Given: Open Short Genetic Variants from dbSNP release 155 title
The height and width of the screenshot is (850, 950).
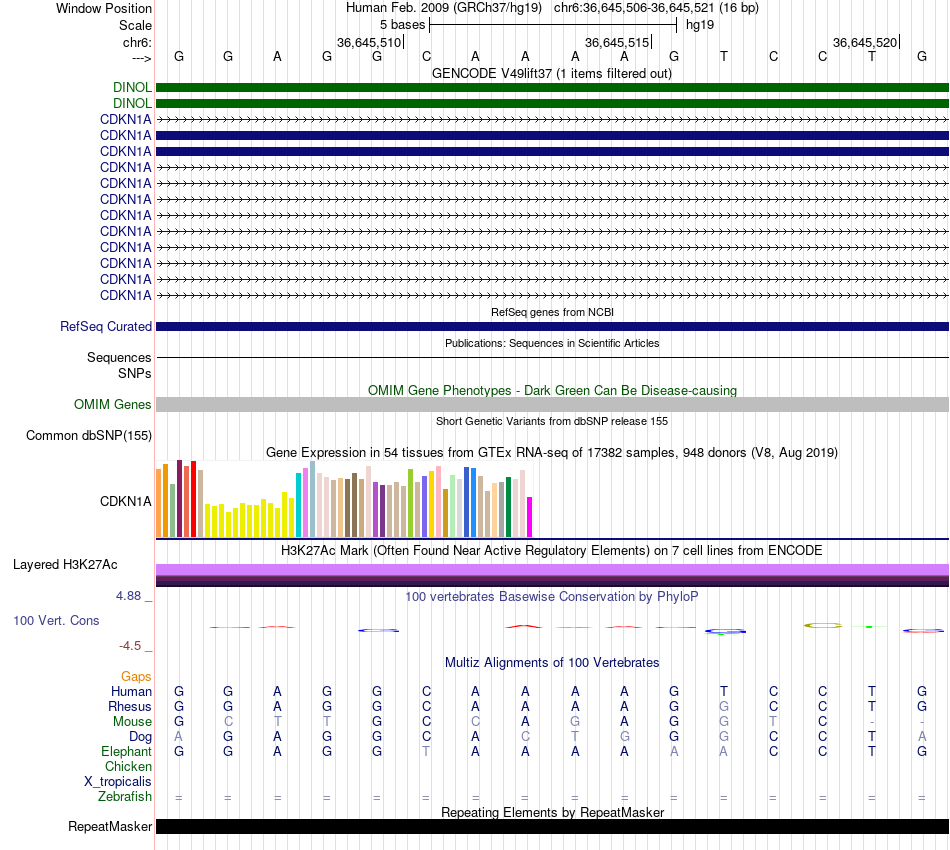Looking at the screenshot, I should pos(552,421).
